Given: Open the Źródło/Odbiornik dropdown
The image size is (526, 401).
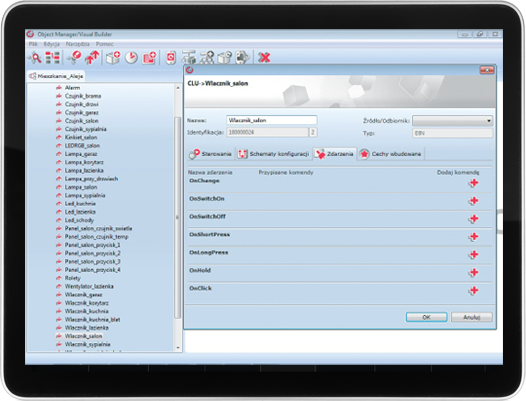Looking at the screenshot, I should [453, 120].
